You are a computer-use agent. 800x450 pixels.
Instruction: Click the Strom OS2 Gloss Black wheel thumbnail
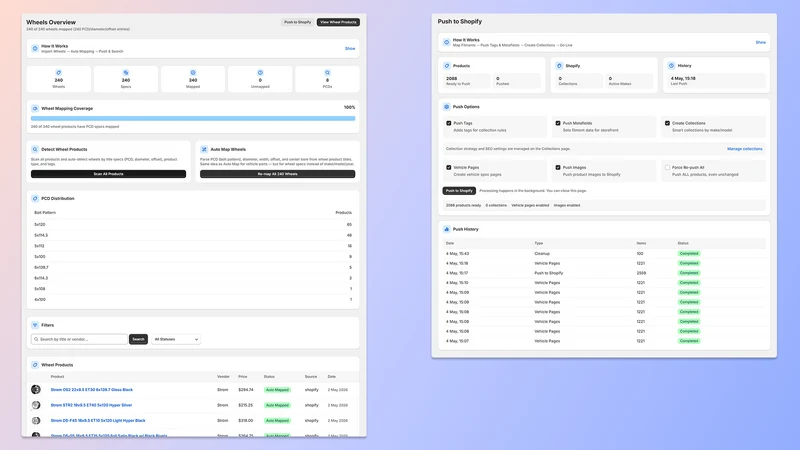(x=36, y=390)
